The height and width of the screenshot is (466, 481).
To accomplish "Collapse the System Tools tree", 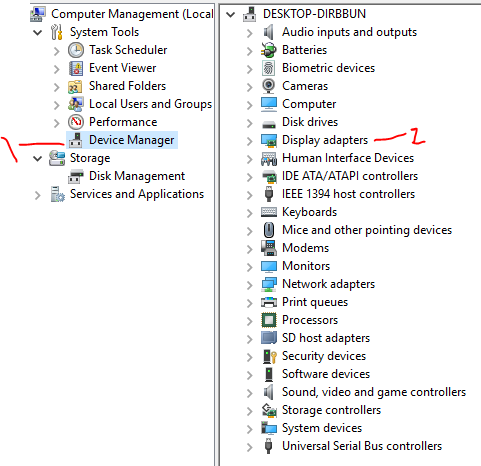I will (38, 33).
